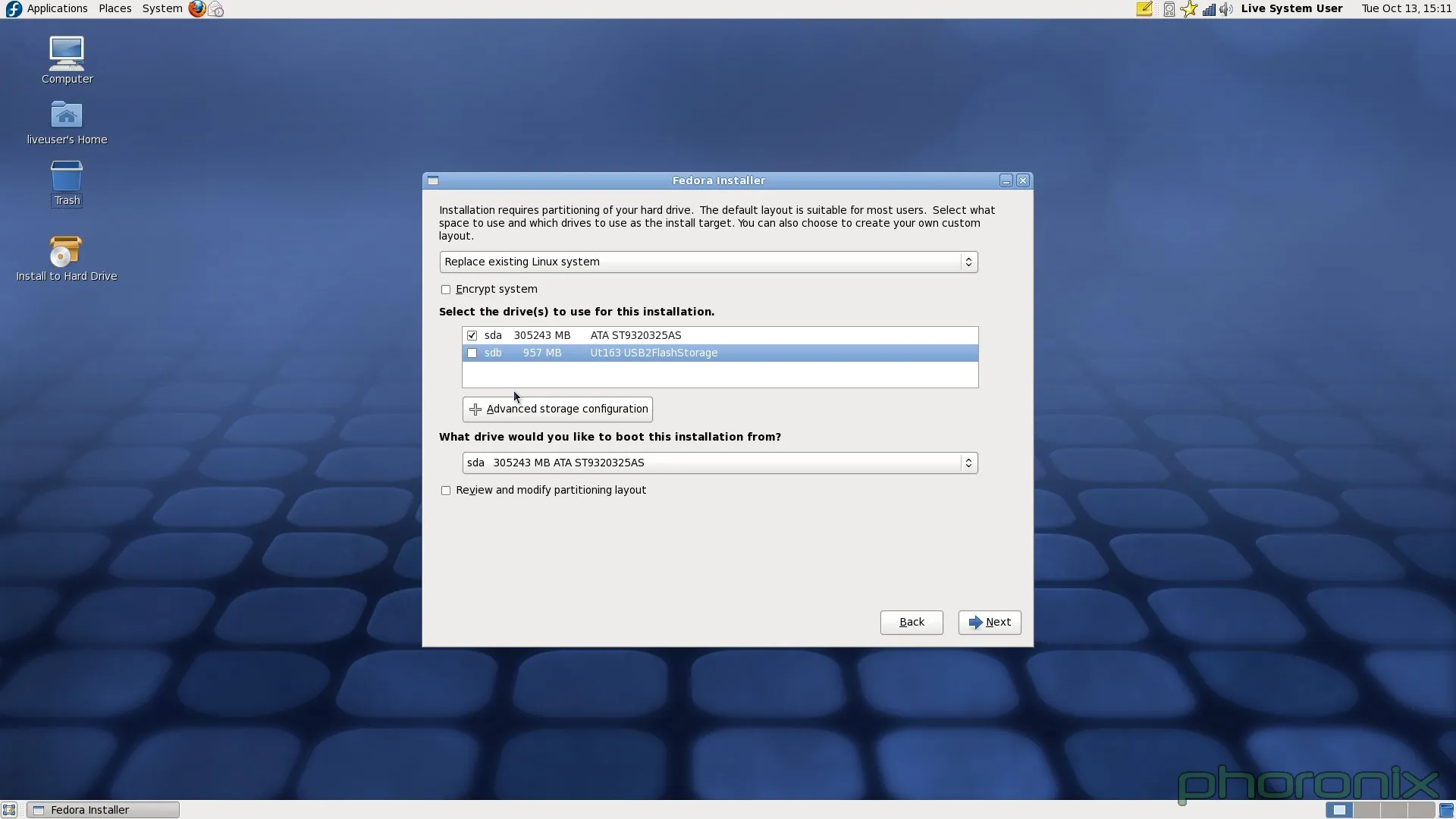
Task: Open the mail launcher beside Firefox
Action: tap(216, 8)
